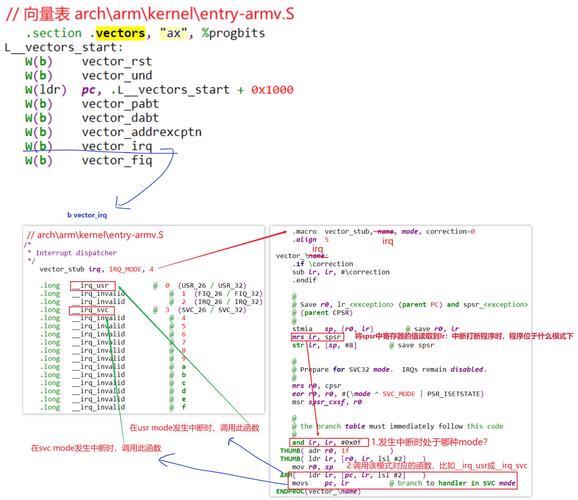Click the 'movs pc, lr' instruction
Image resolution: width=578 pixels, height=500 pixels.
coord(320,483)
